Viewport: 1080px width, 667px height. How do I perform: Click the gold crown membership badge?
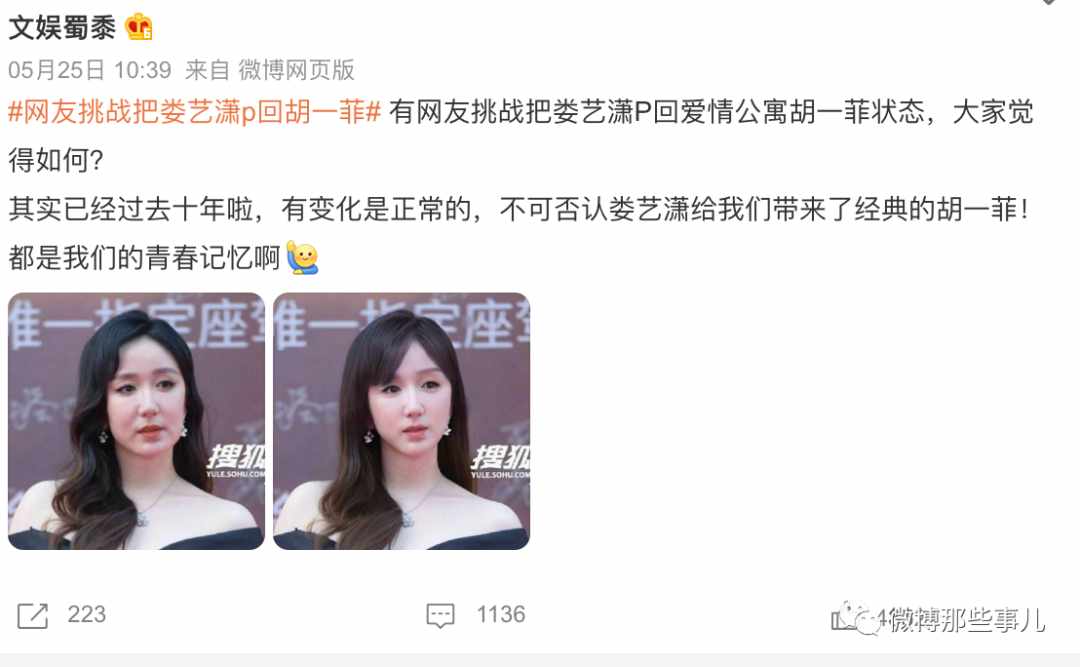[x=138, y=27]
